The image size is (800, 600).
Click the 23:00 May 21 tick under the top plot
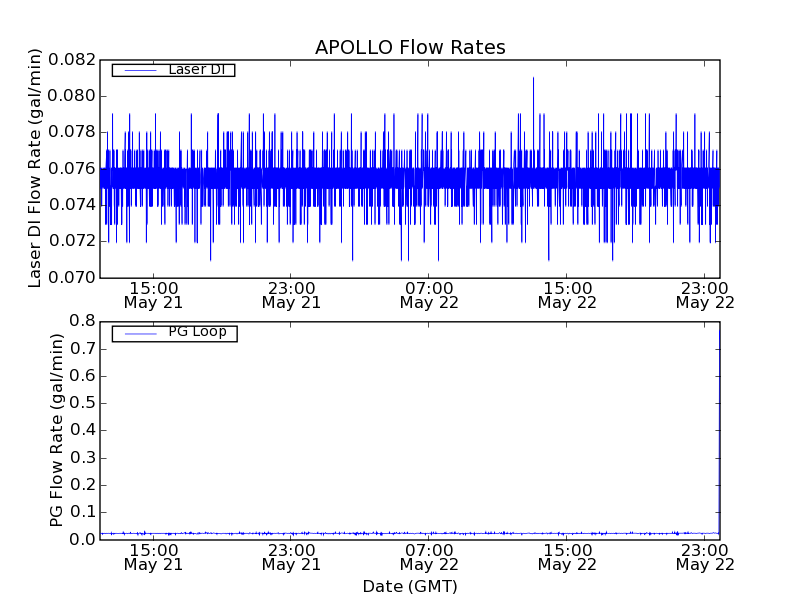[291, 294]
